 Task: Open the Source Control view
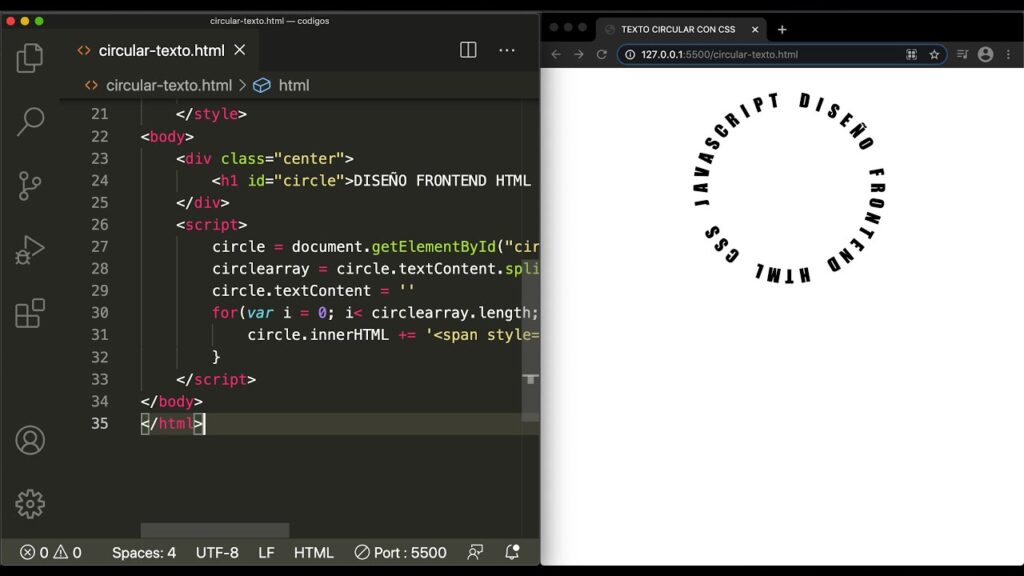pos(30,185)
